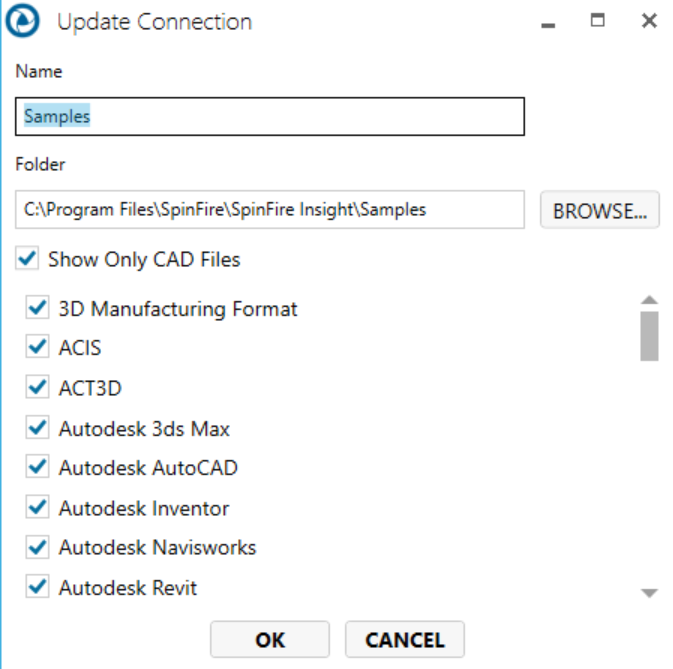The image size is (673, 669).
Task: Click the format list down arrow
Action: click(649, 593)
